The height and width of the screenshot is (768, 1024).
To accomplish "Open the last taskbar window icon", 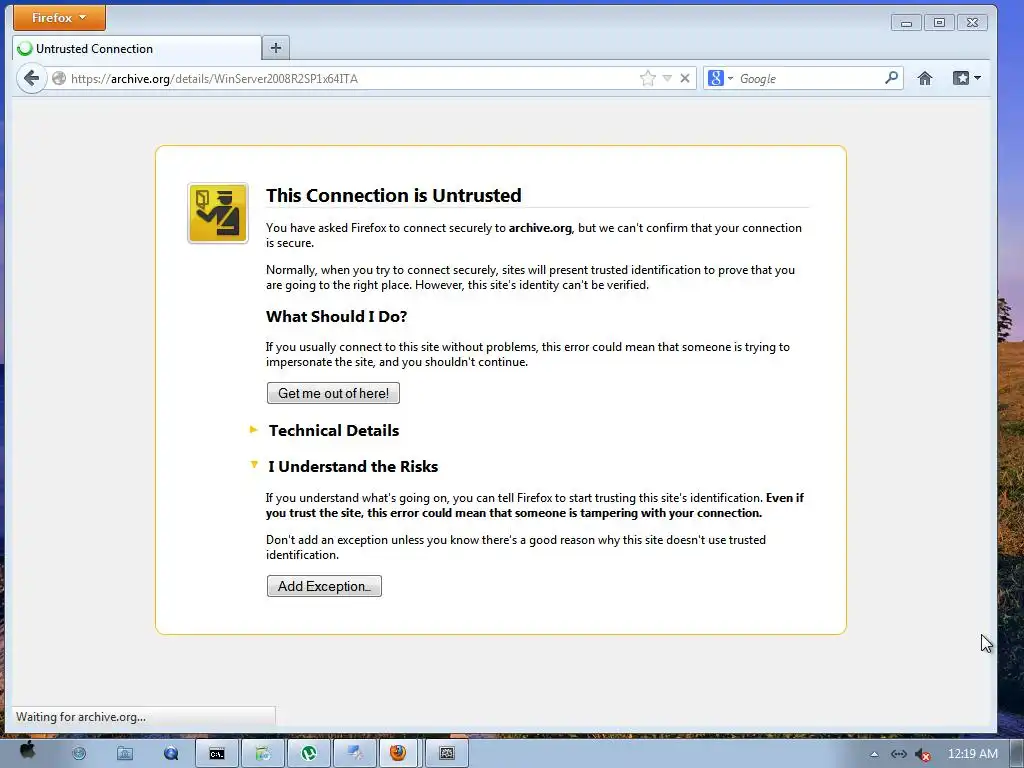I will click(447, 754).
